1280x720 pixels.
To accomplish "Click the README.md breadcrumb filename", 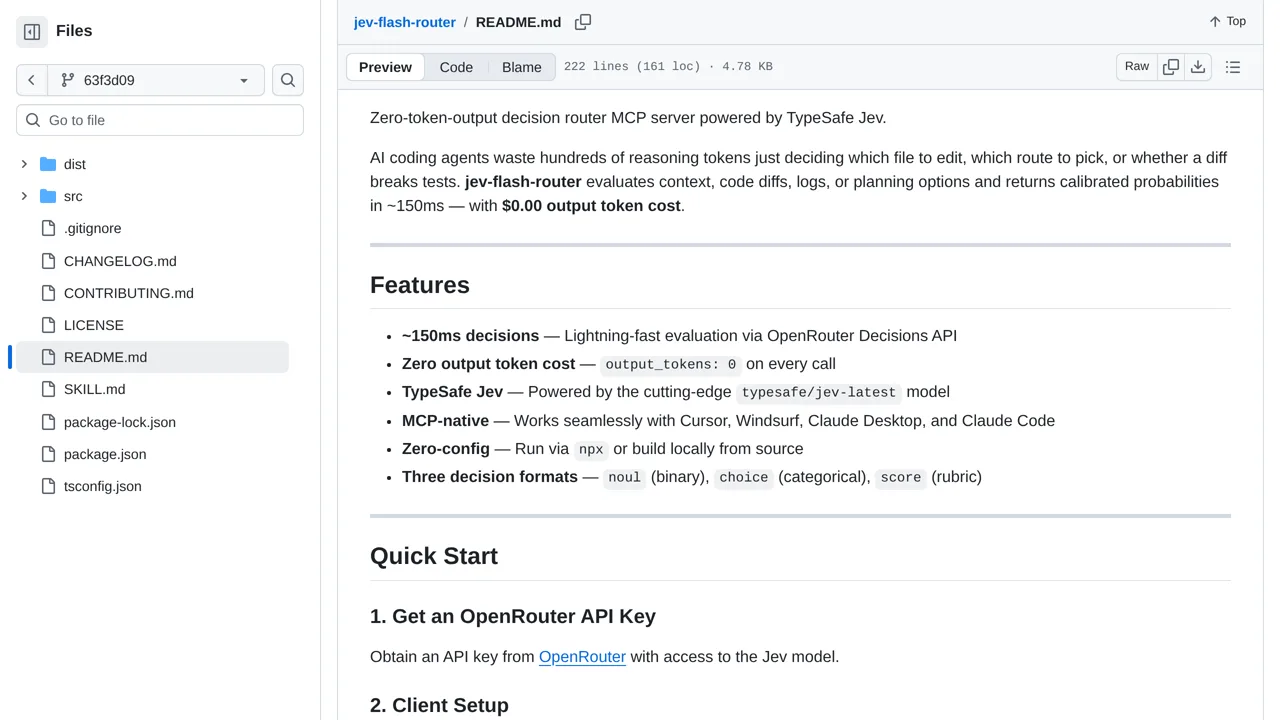I will pyautogui.click(x=518, y=22).
